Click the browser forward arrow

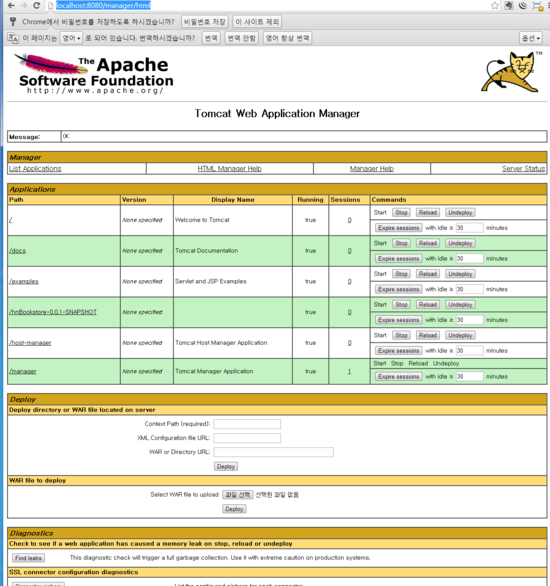click(24, 6)
